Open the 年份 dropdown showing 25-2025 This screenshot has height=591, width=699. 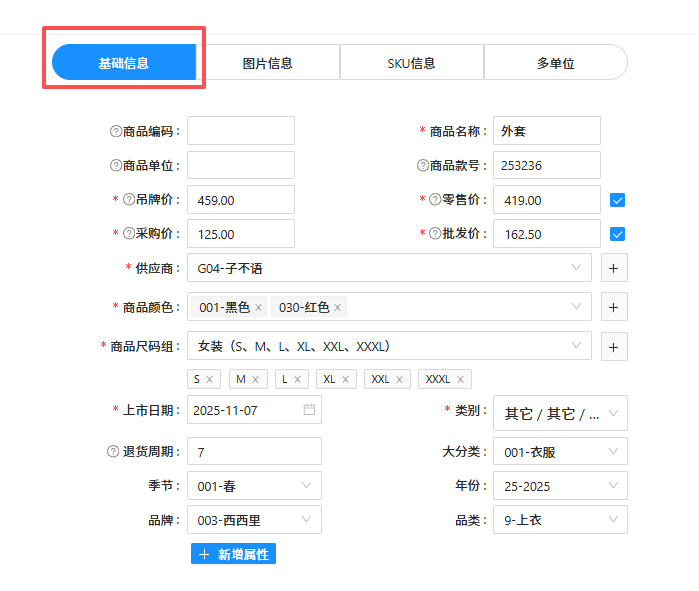click(560, 485)
